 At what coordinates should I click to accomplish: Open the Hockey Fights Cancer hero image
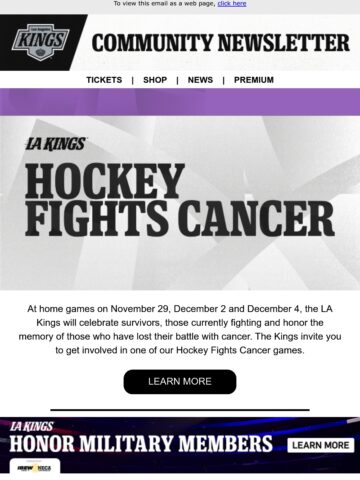(180, 203)
